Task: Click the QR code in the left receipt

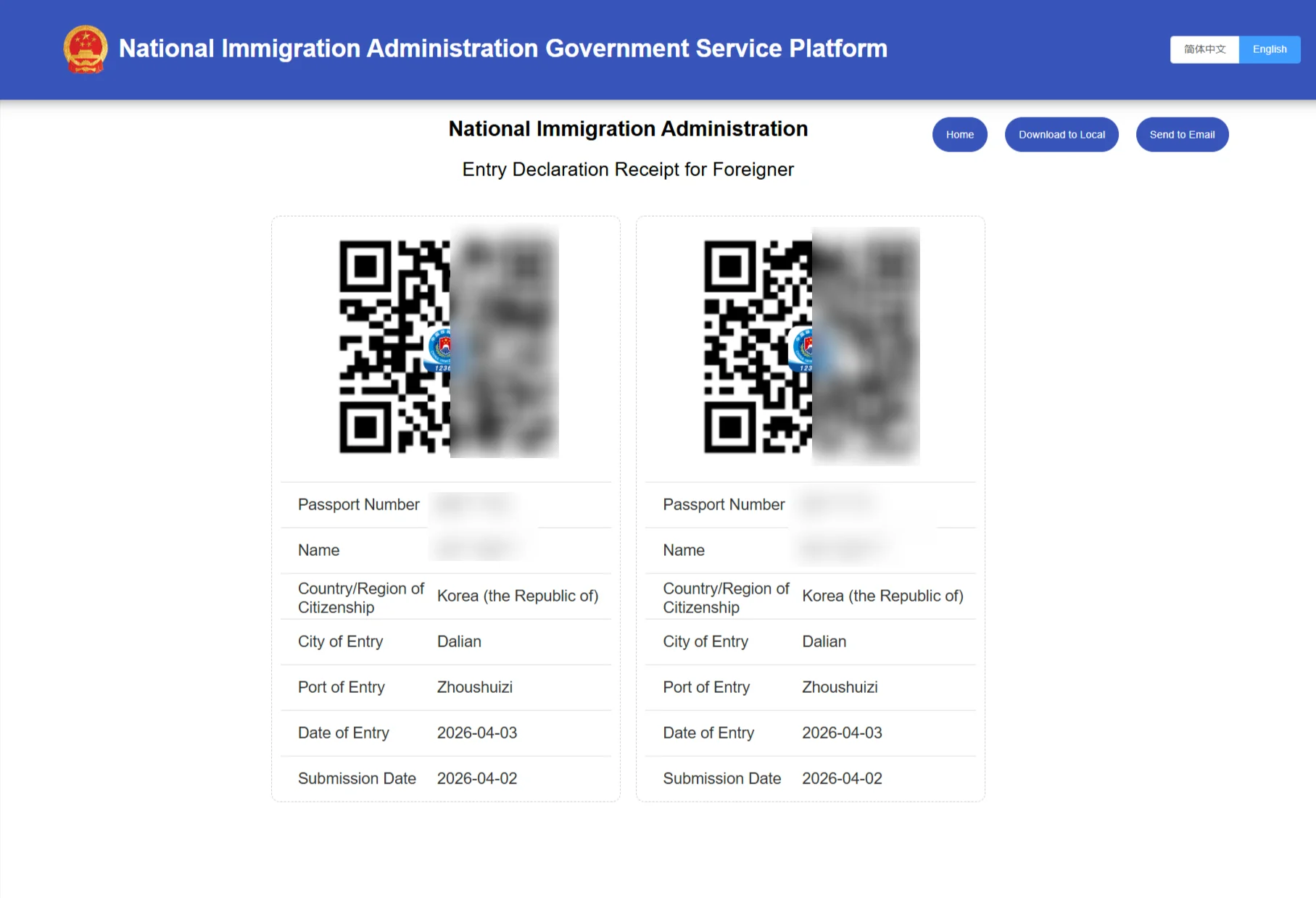Action: click(449, 346)
